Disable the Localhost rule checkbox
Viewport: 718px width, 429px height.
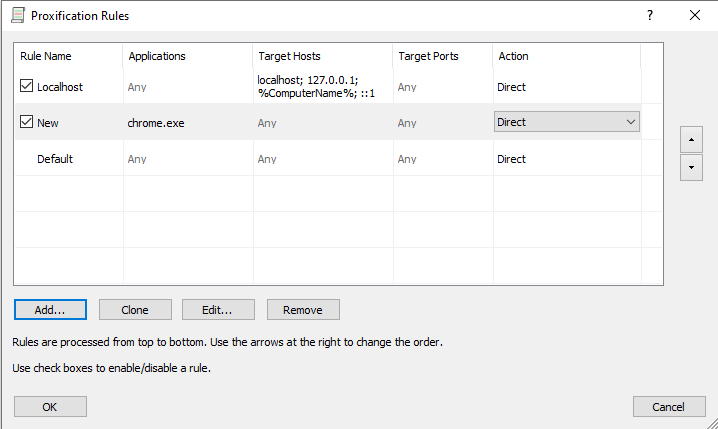(27, 86)
